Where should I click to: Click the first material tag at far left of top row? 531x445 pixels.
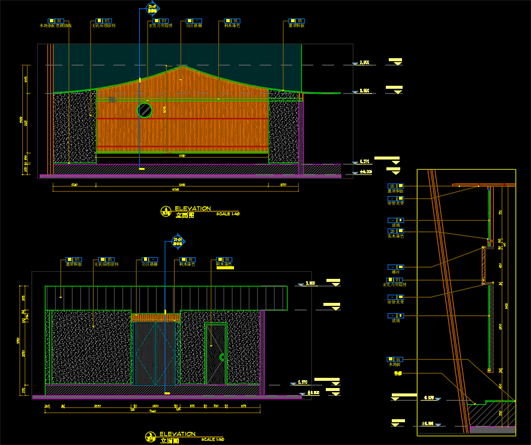(56, 21)
